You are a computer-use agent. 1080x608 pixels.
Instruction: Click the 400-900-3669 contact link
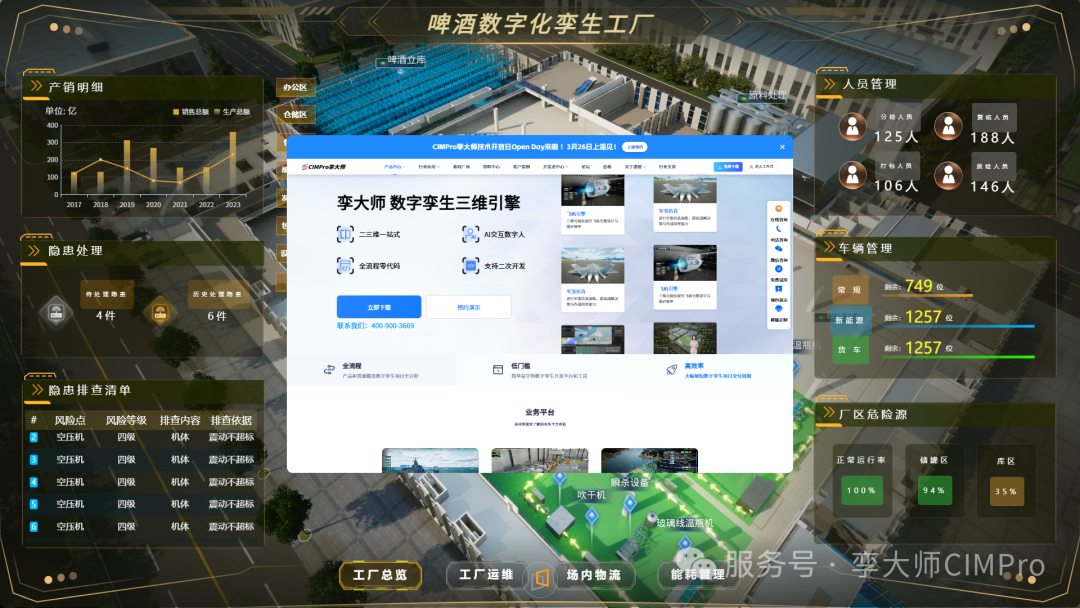[x=393, y=326]
